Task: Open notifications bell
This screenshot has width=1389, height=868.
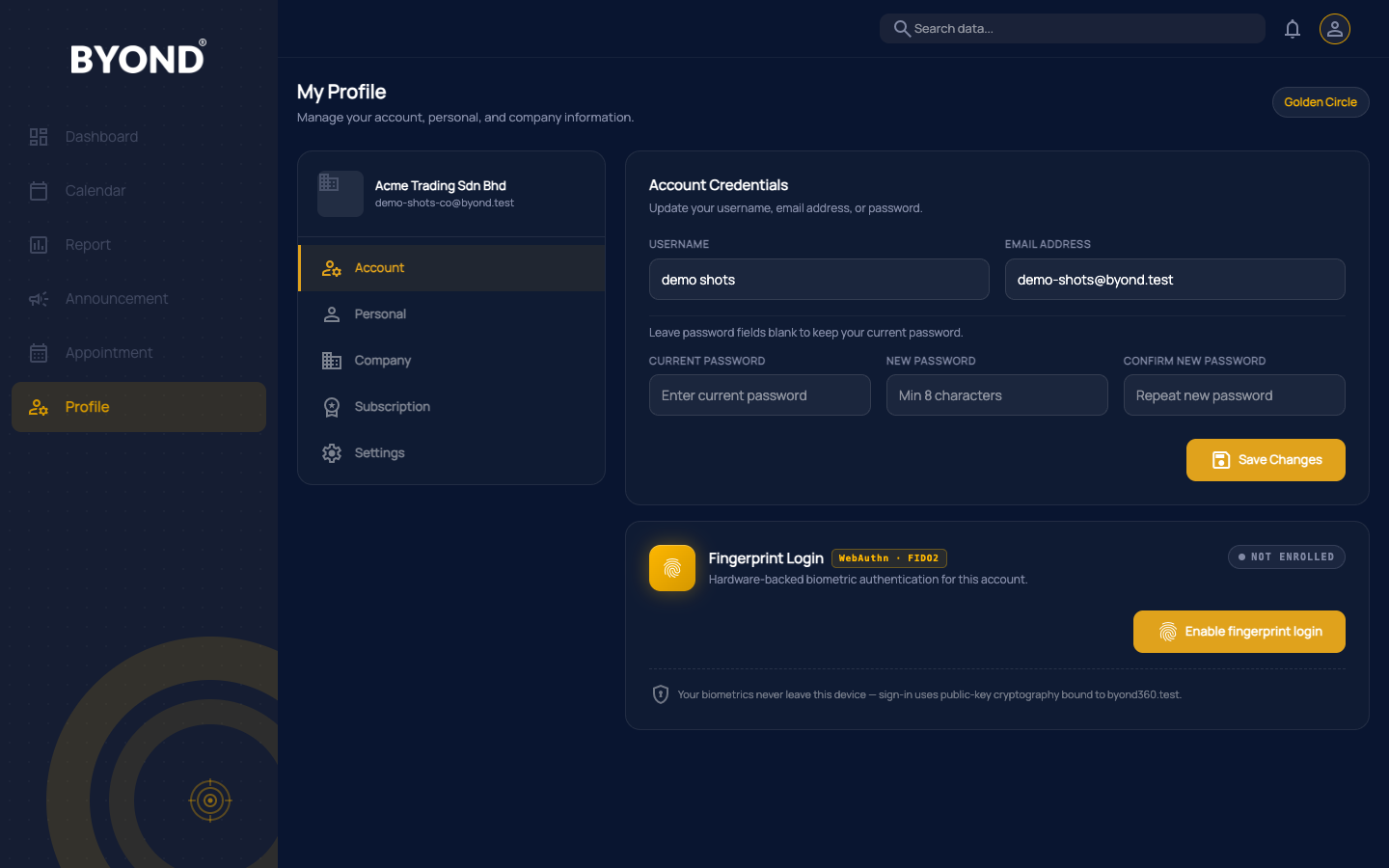Action: (1293, 29)
